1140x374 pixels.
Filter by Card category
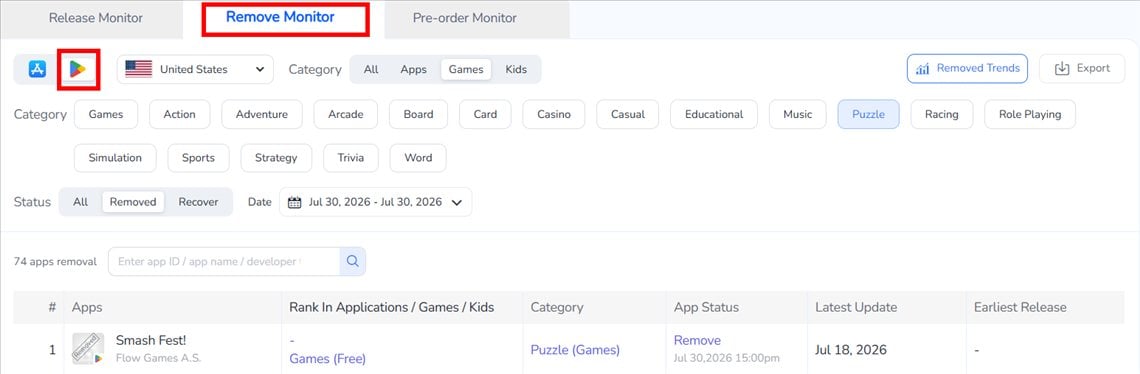[x=486, y=114]
